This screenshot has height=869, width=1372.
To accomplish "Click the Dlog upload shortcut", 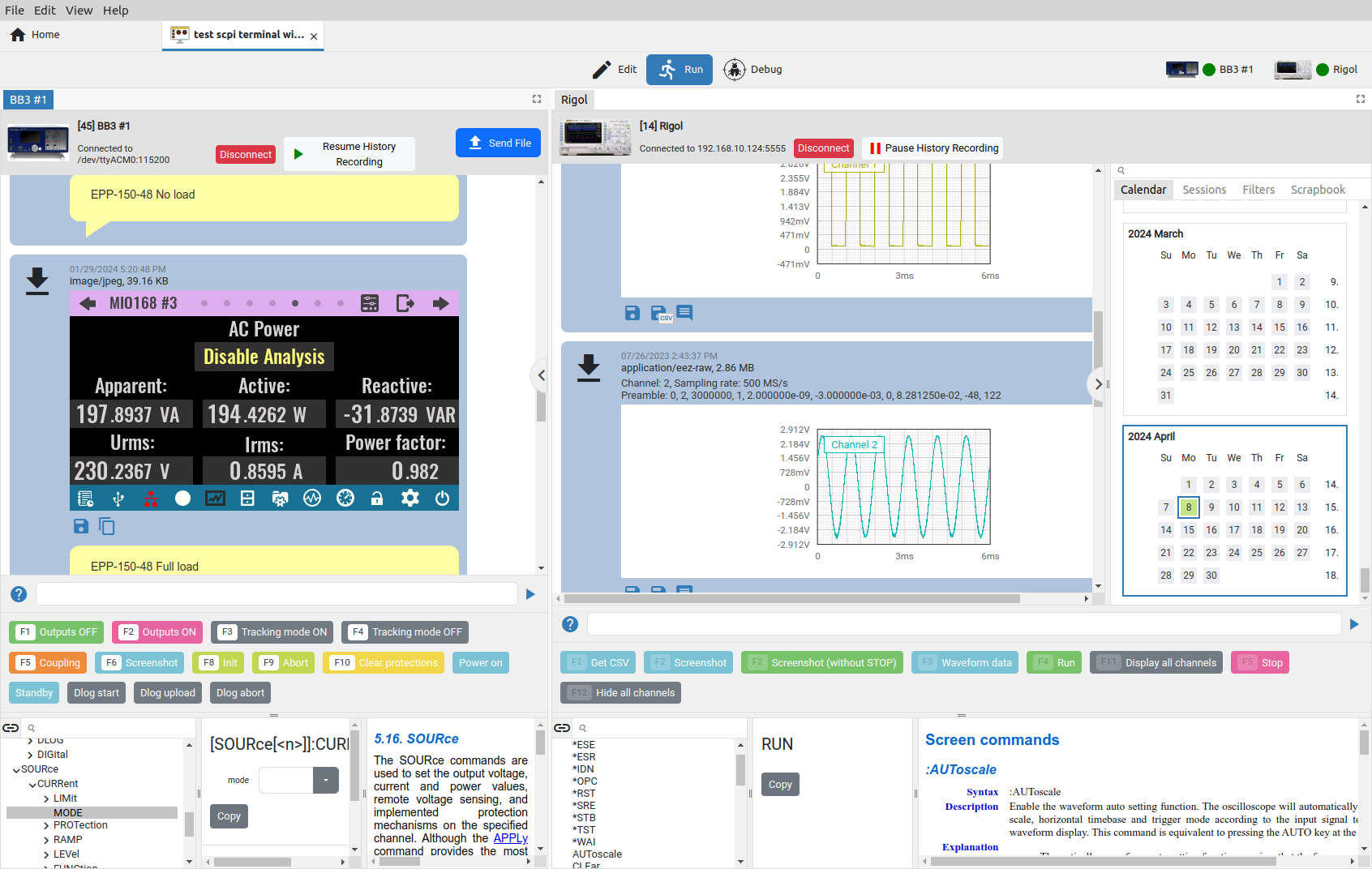I will click(168, 693).
